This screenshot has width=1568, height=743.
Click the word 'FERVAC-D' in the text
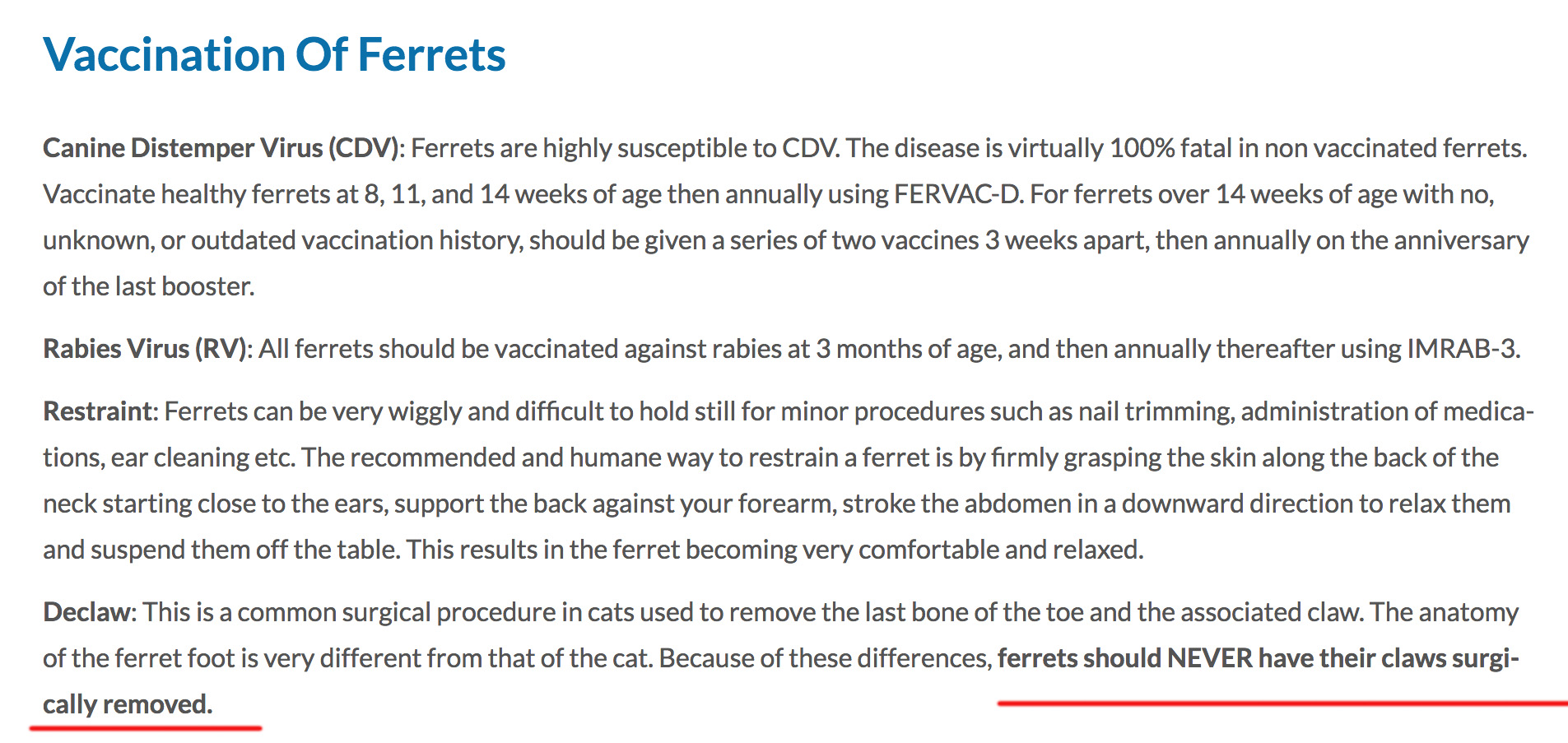pyautogui.click(x=958, y=194)
